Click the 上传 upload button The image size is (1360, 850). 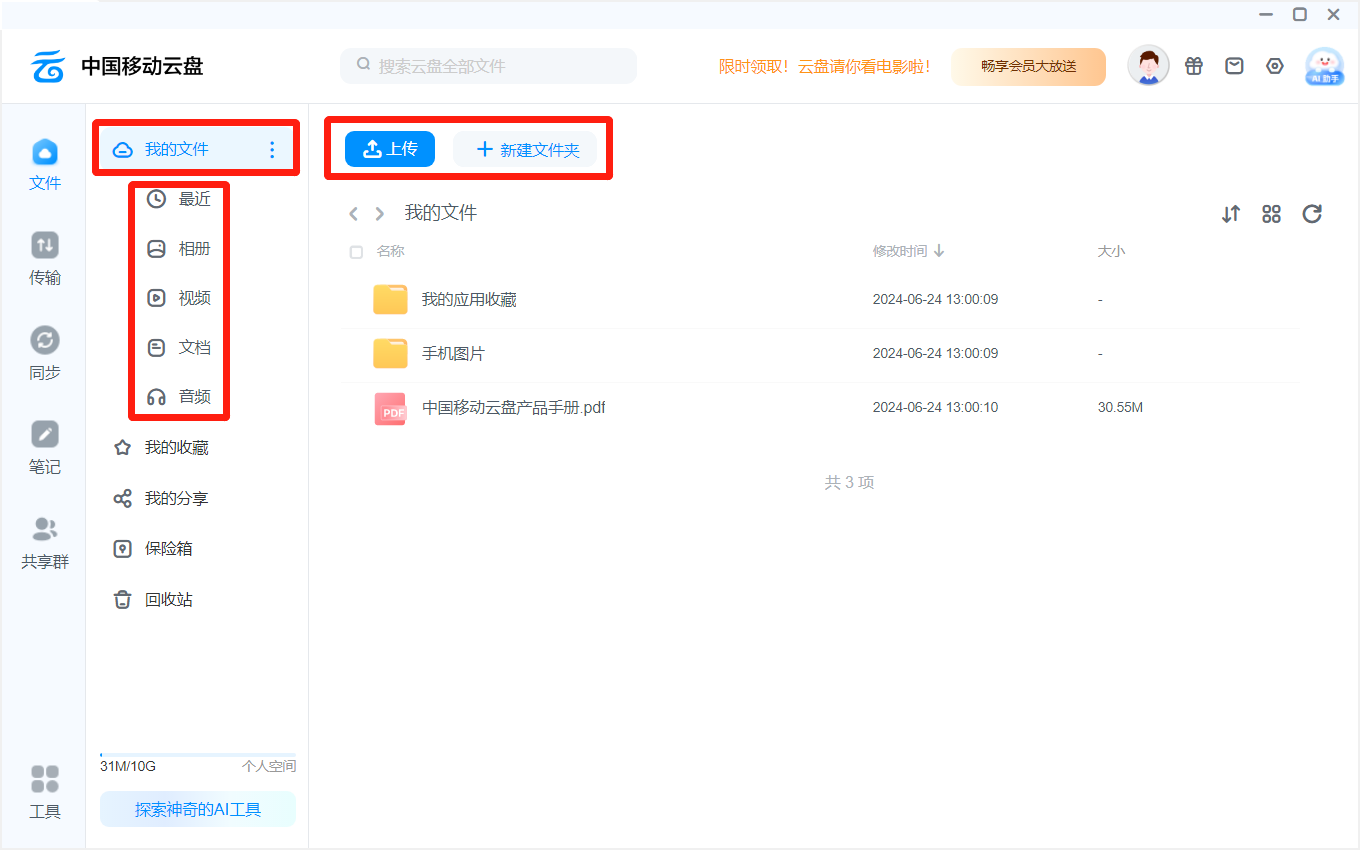390,149
